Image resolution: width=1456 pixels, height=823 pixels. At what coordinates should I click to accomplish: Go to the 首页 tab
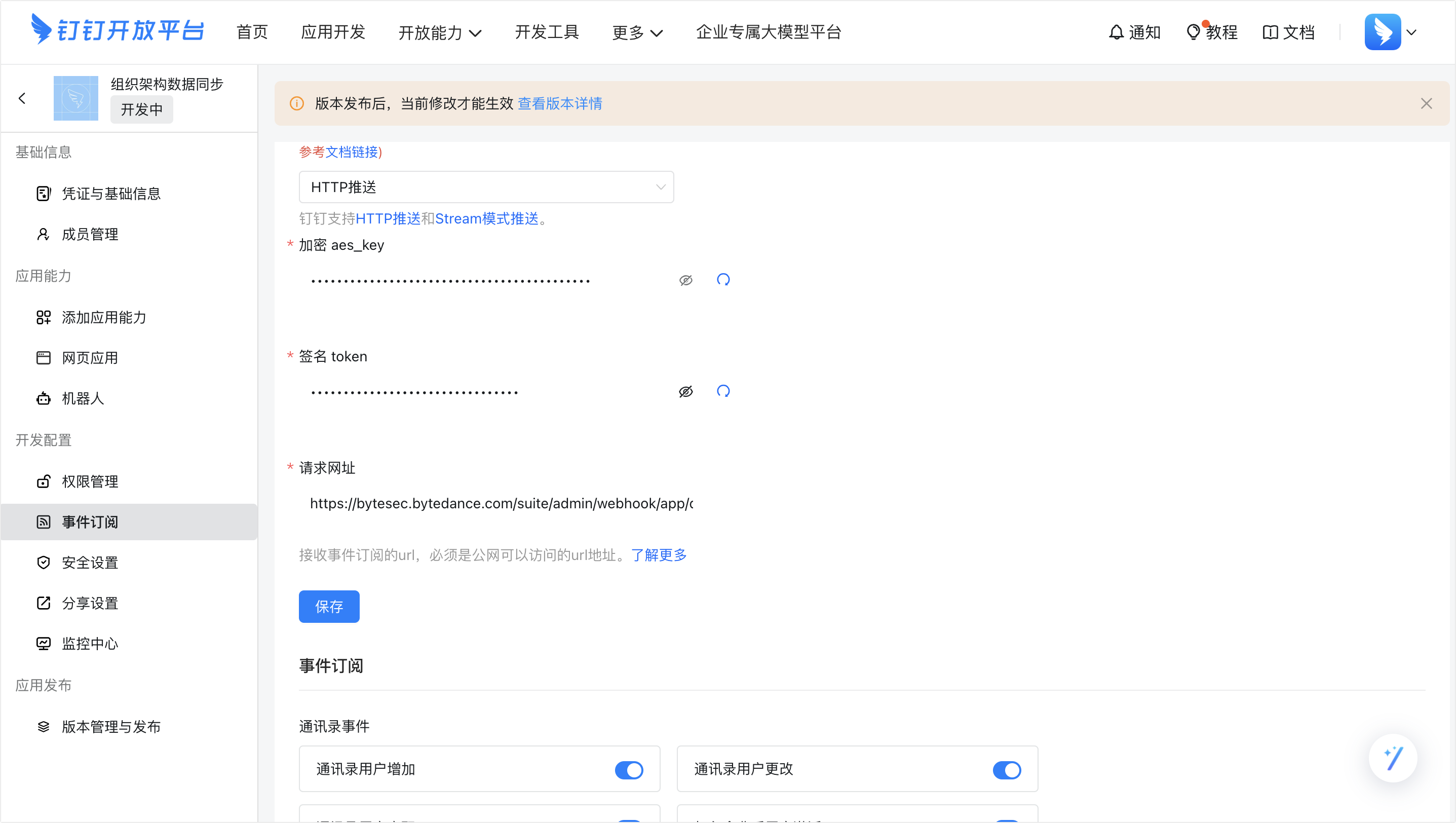click(x=252, y=32)
